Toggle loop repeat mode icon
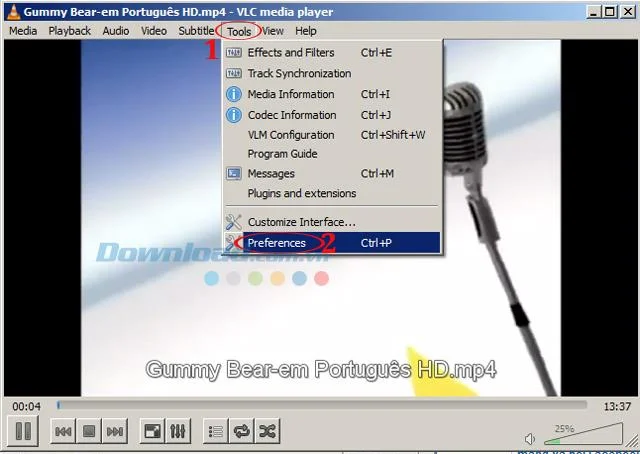Image resolution: width=640 pixels, height=454 pixels. point(242,431)
